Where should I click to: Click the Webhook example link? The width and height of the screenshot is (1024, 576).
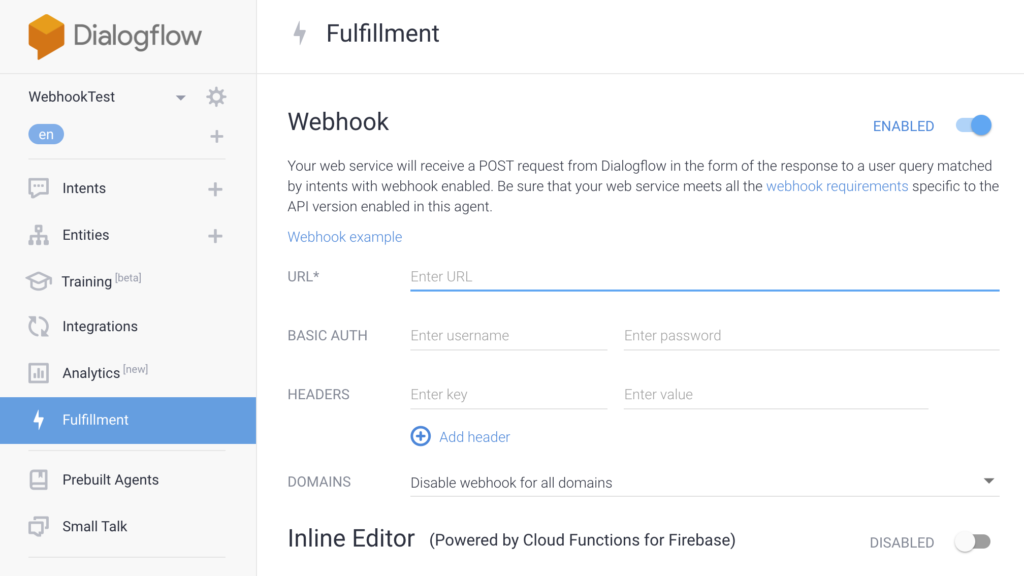click(345, 237)
